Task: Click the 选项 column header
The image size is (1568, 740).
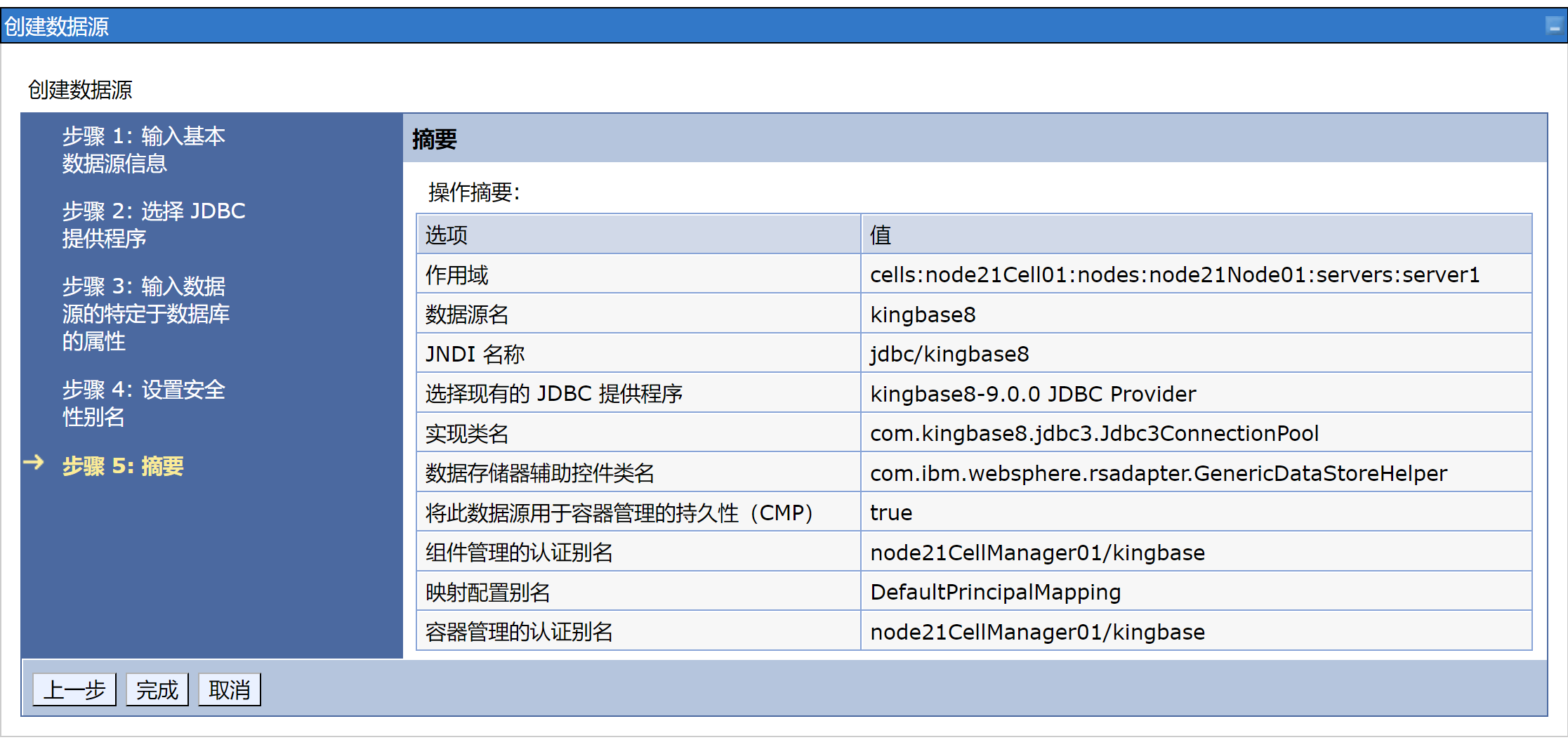Action: pos(447,235)
